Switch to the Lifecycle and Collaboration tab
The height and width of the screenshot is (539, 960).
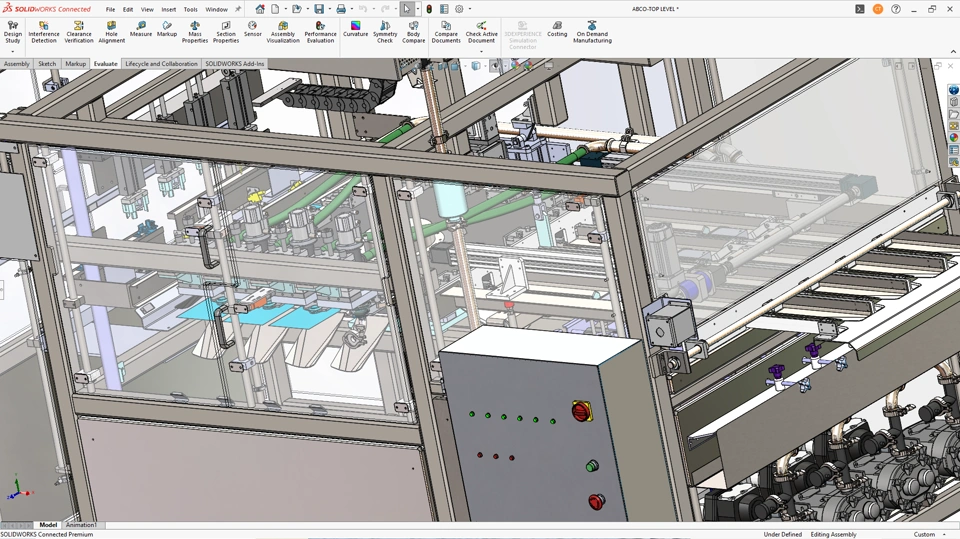point(161,64)
